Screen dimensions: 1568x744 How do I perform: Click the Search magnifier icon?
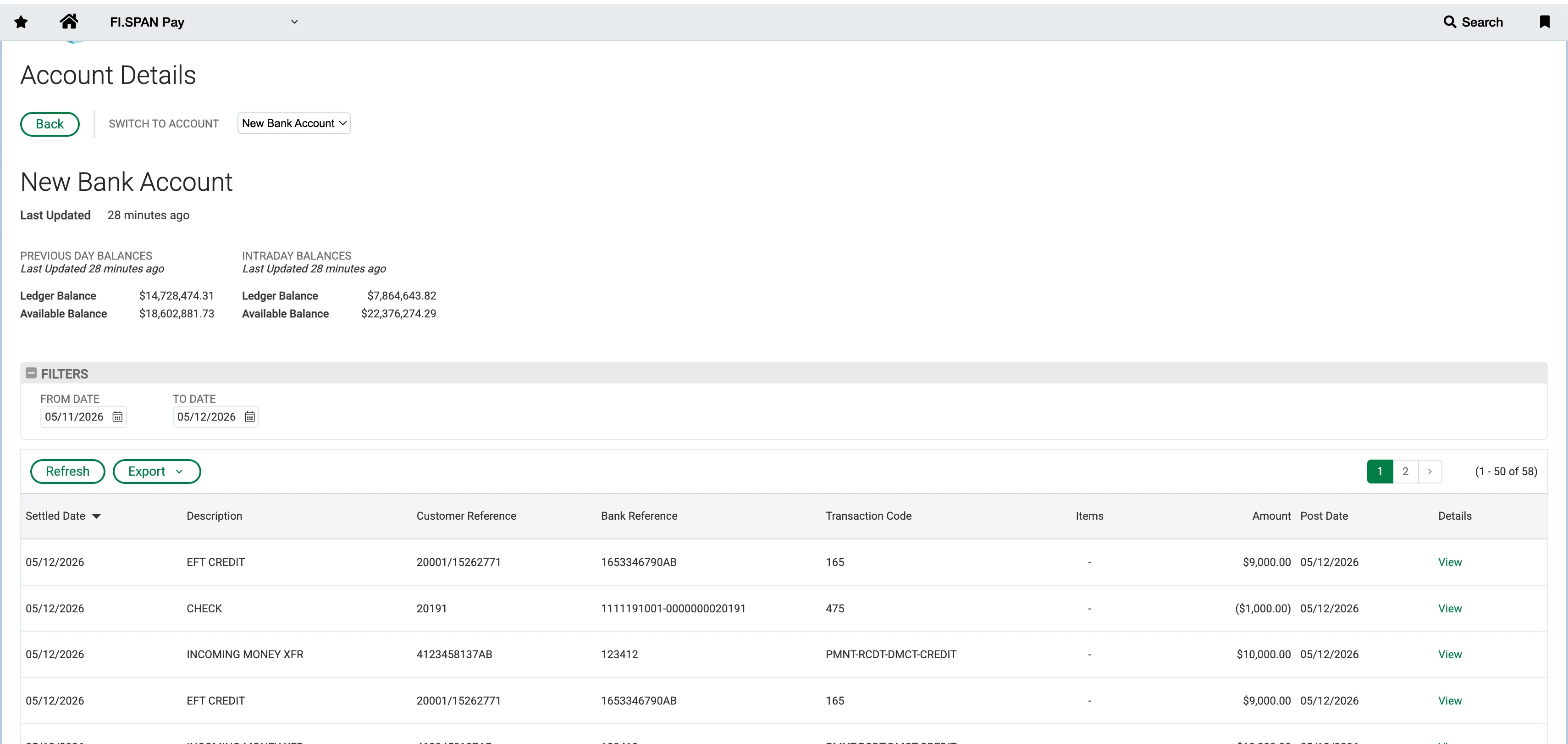[1450, 22]
